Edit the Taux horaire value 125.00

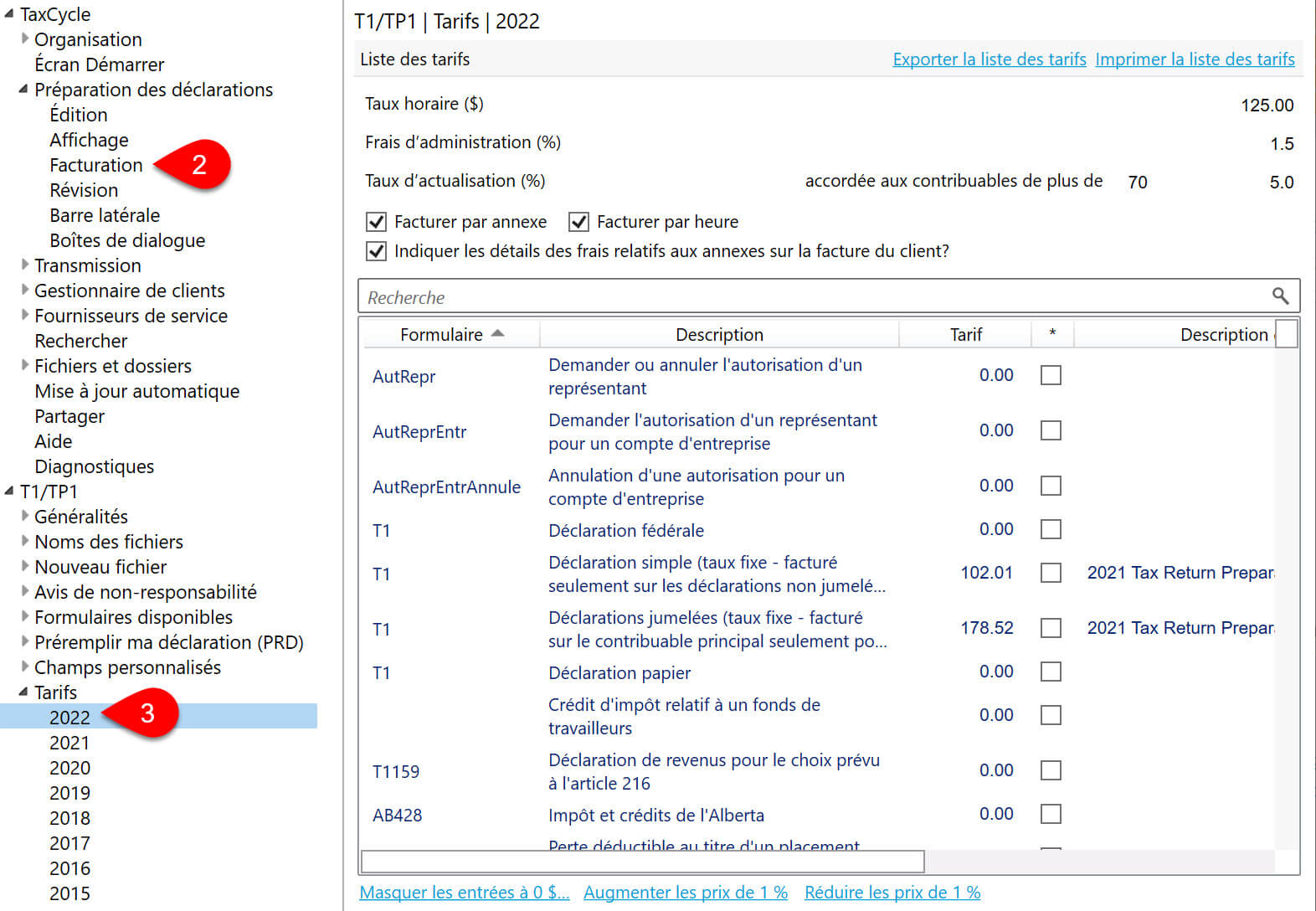point(1267,106)
